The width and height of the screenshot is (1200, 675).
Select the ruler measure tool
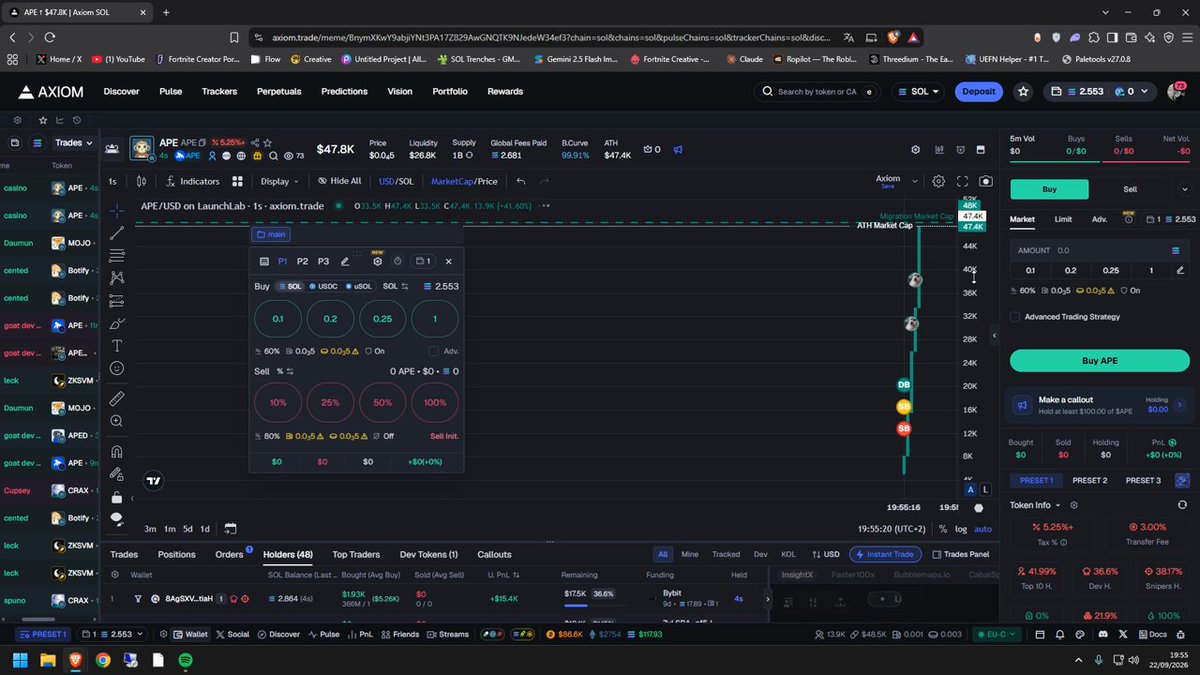tap(117, 398)
